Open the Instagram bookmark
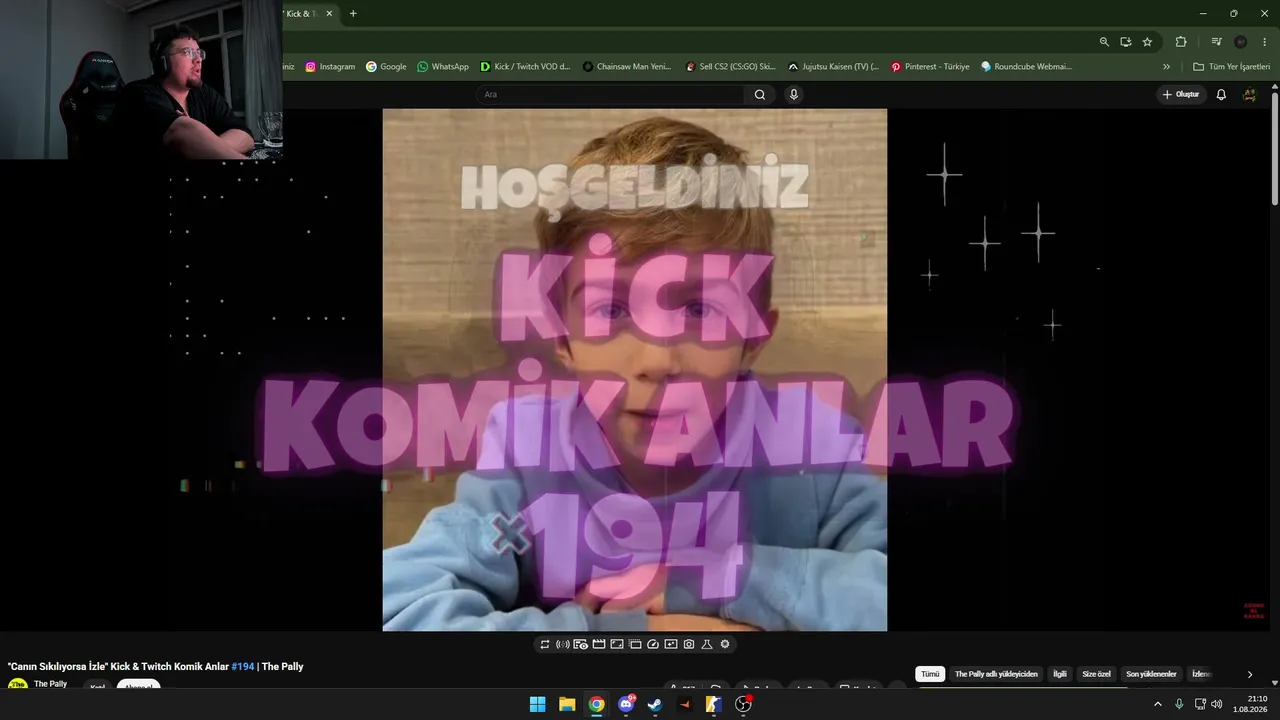 330,67
